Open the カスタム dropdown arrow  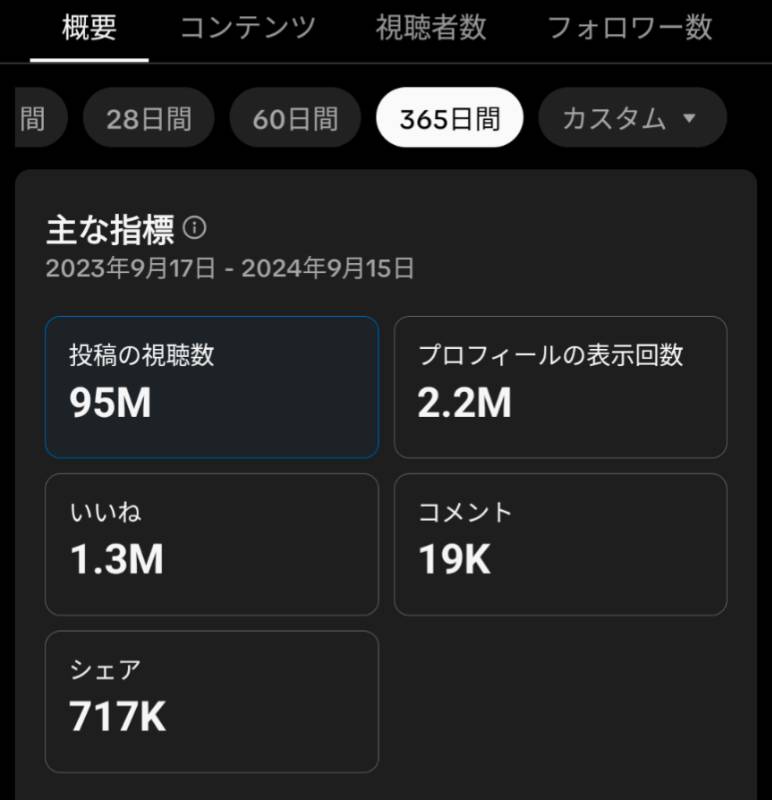[689, 118]
